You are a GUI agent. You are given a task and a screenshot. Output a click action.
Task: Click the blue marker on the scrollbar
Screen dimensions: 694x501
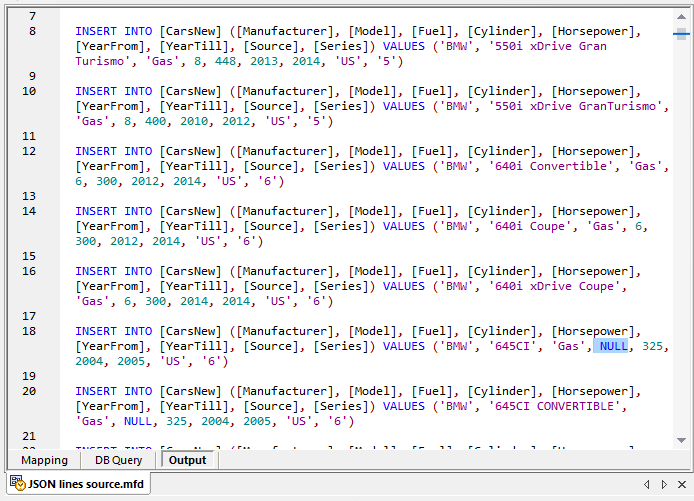pyautogui.click(x=681, y=33)
